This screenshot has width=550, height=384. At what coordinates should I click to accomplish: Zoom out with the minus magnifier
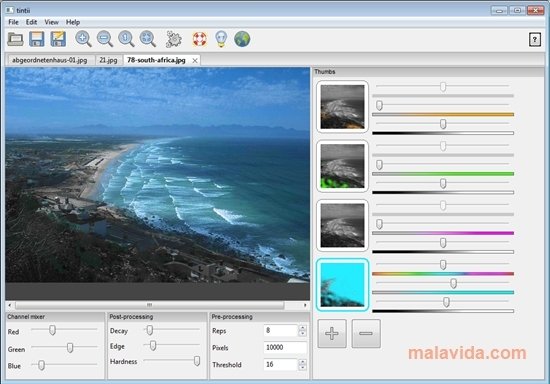(x=105, y=39)
